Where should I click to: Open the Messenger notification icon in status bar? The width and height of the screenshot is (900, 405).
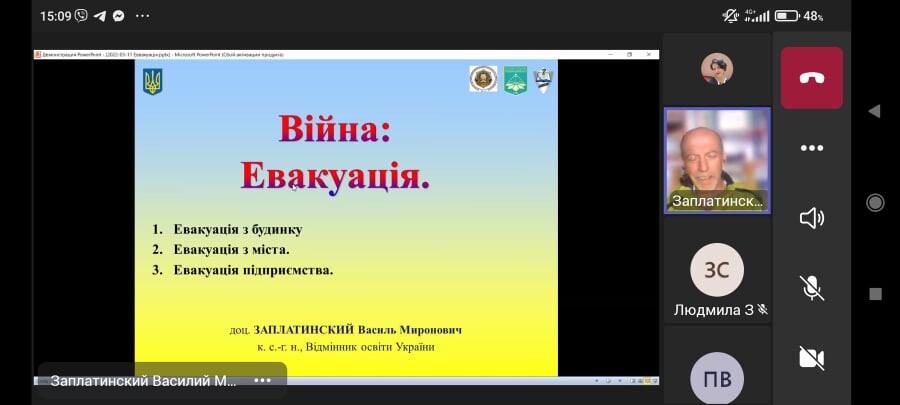tap(118, 16)
